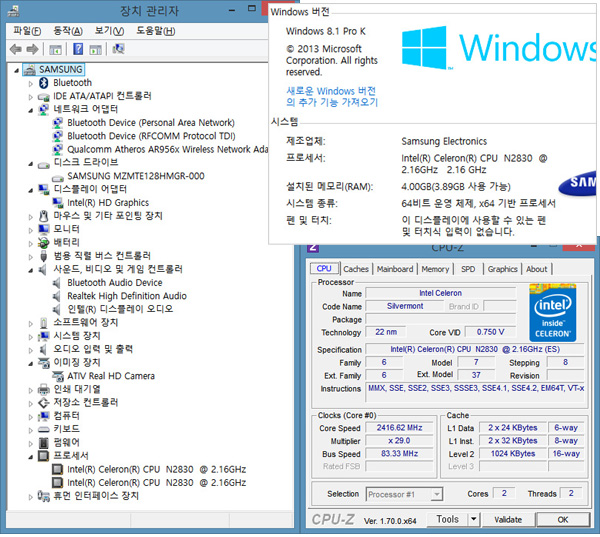
Task: Click the SAMSUNG MZMTE128HMGR-000 disk icon
Action: (58, 176)
